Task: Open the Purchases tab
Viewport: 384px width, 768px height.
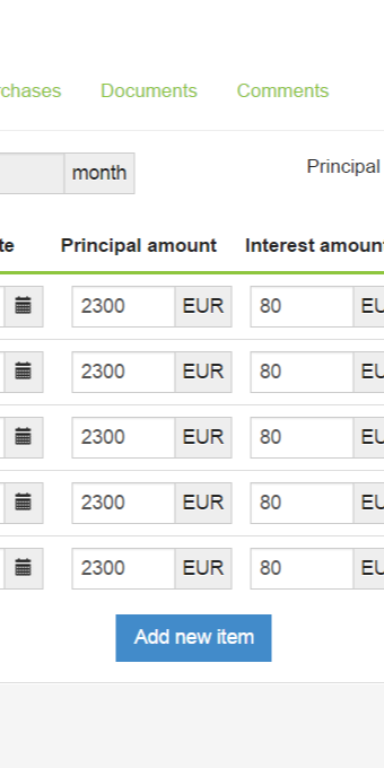Action: point(30,91)
